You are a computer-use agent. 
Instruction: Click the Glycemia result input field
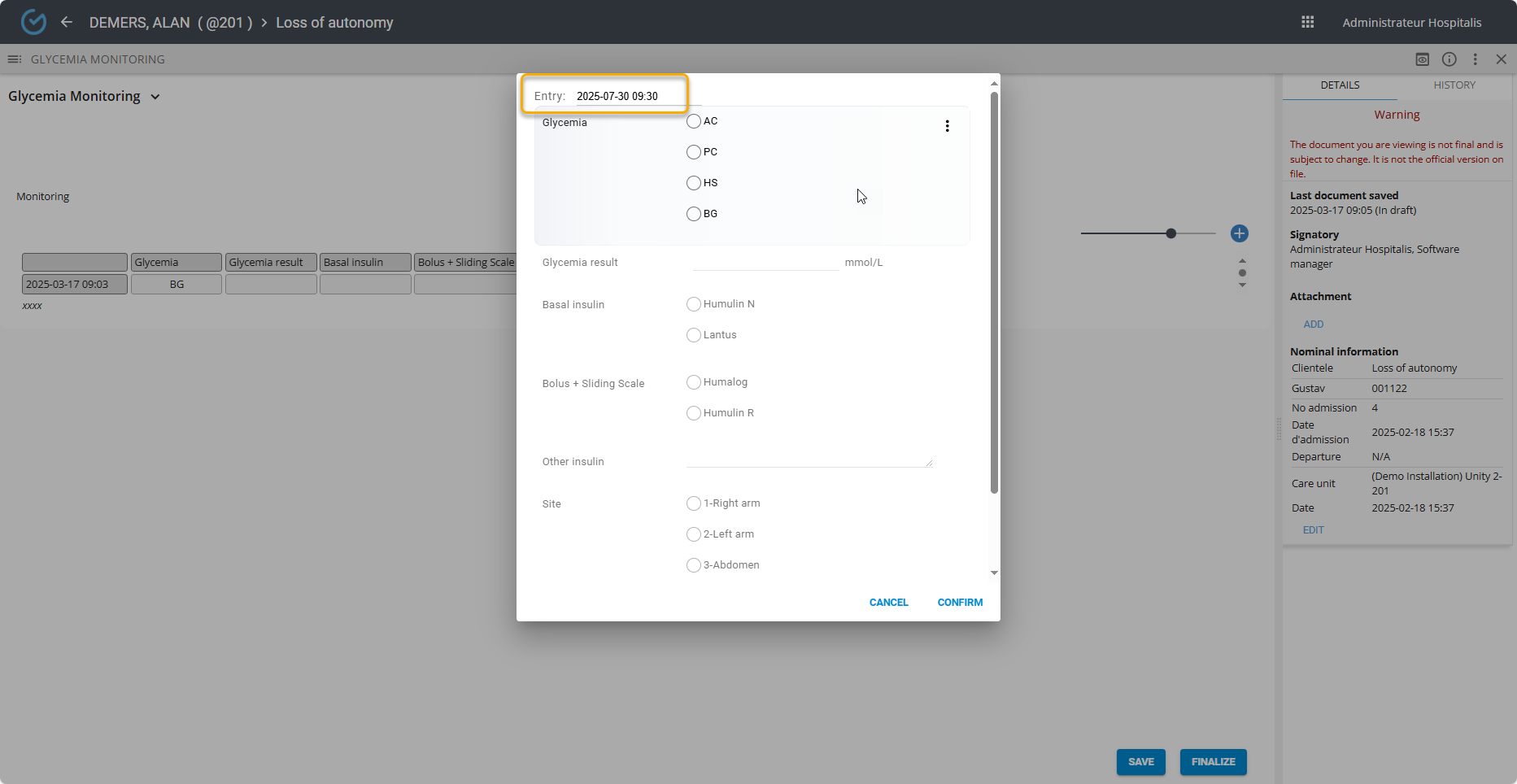pyautogui.click(x=765, y=262)
